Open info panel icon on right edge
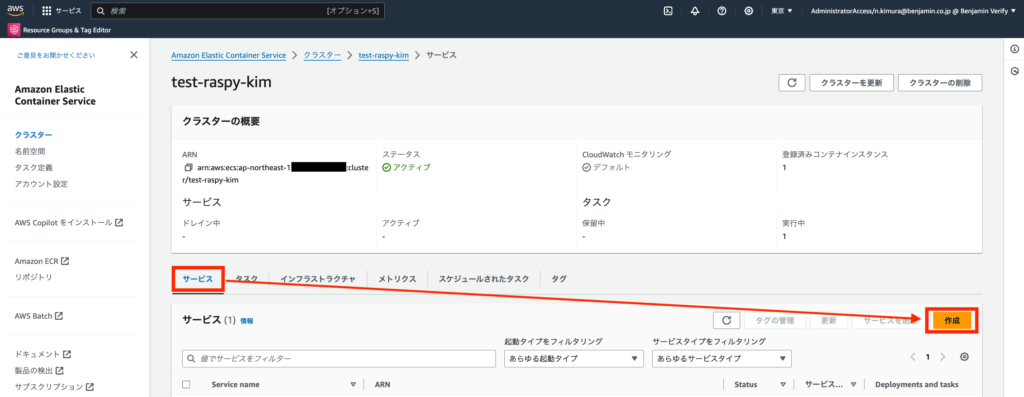 coord(1014,49)
